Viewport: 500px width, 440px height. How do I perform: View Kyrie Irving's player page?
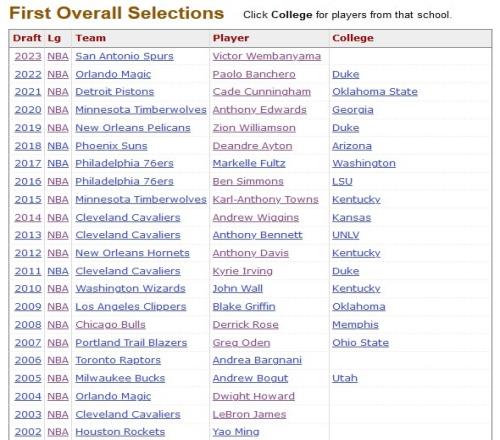(242, 271)
